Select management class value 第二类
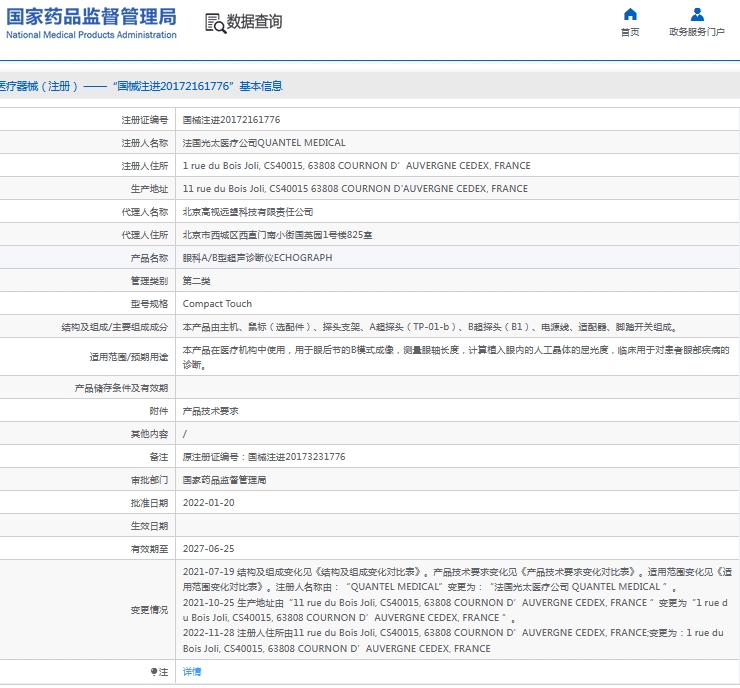This screenshot has height=688, width=740. tap(197, 281)
